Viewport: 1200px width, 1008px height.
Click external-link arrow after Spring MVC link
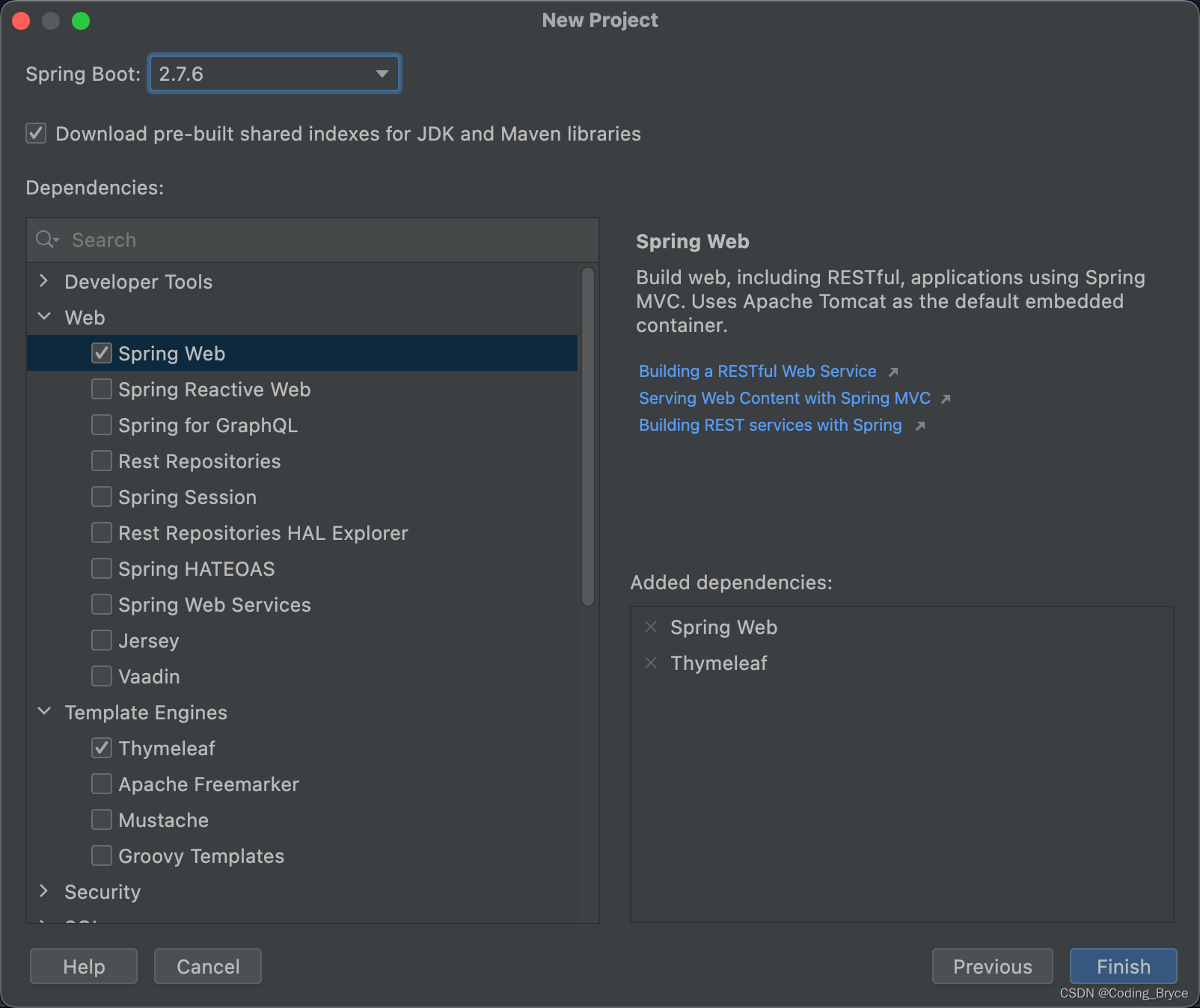point(946,399)
